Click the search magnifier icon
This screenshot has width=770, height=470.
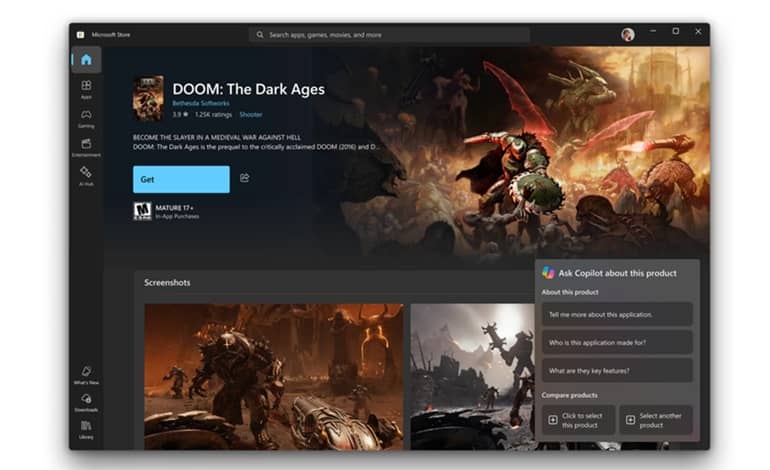click(x=260, y=35)
